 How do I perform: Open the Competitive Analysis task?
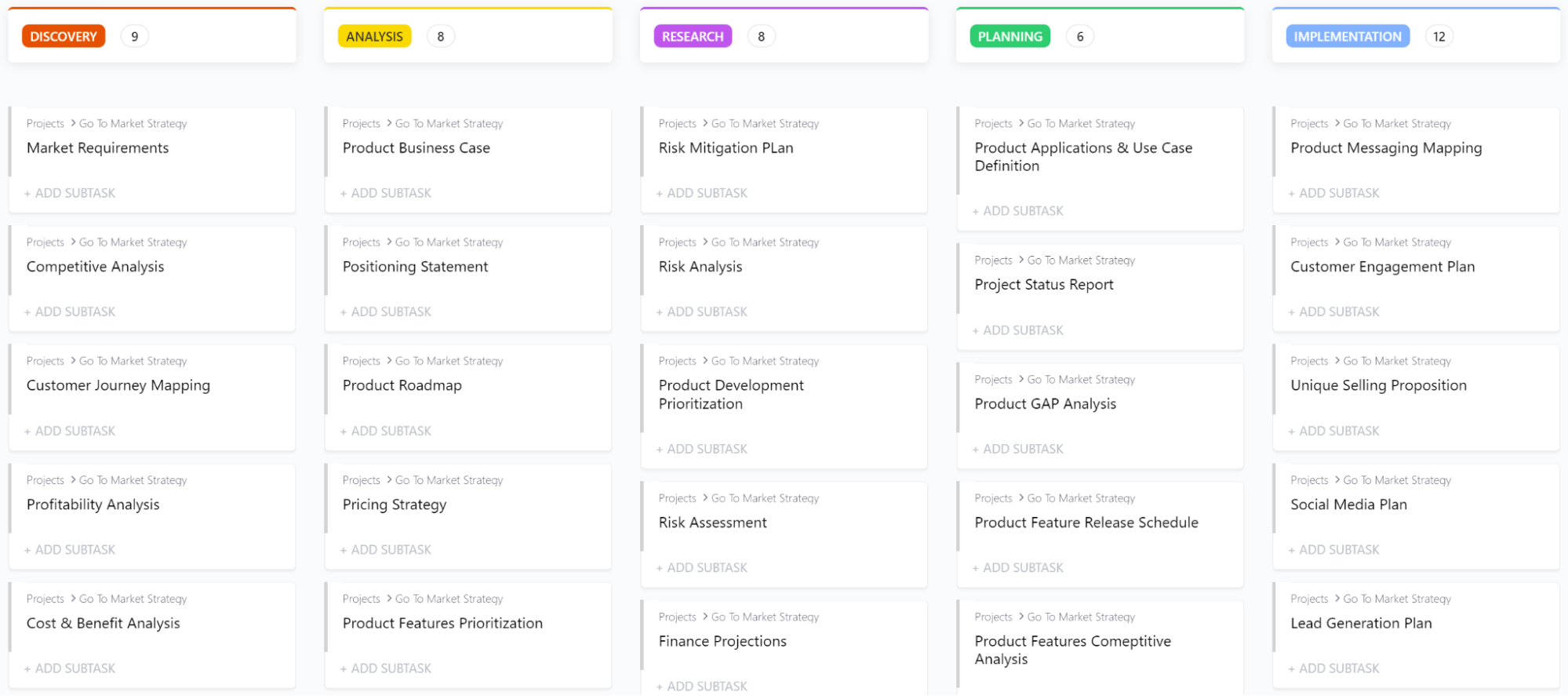coord(96,267)
